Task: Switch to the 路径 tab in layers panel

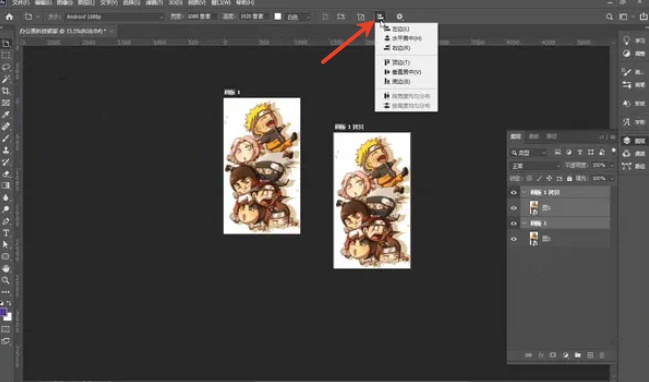Action: 551,136
